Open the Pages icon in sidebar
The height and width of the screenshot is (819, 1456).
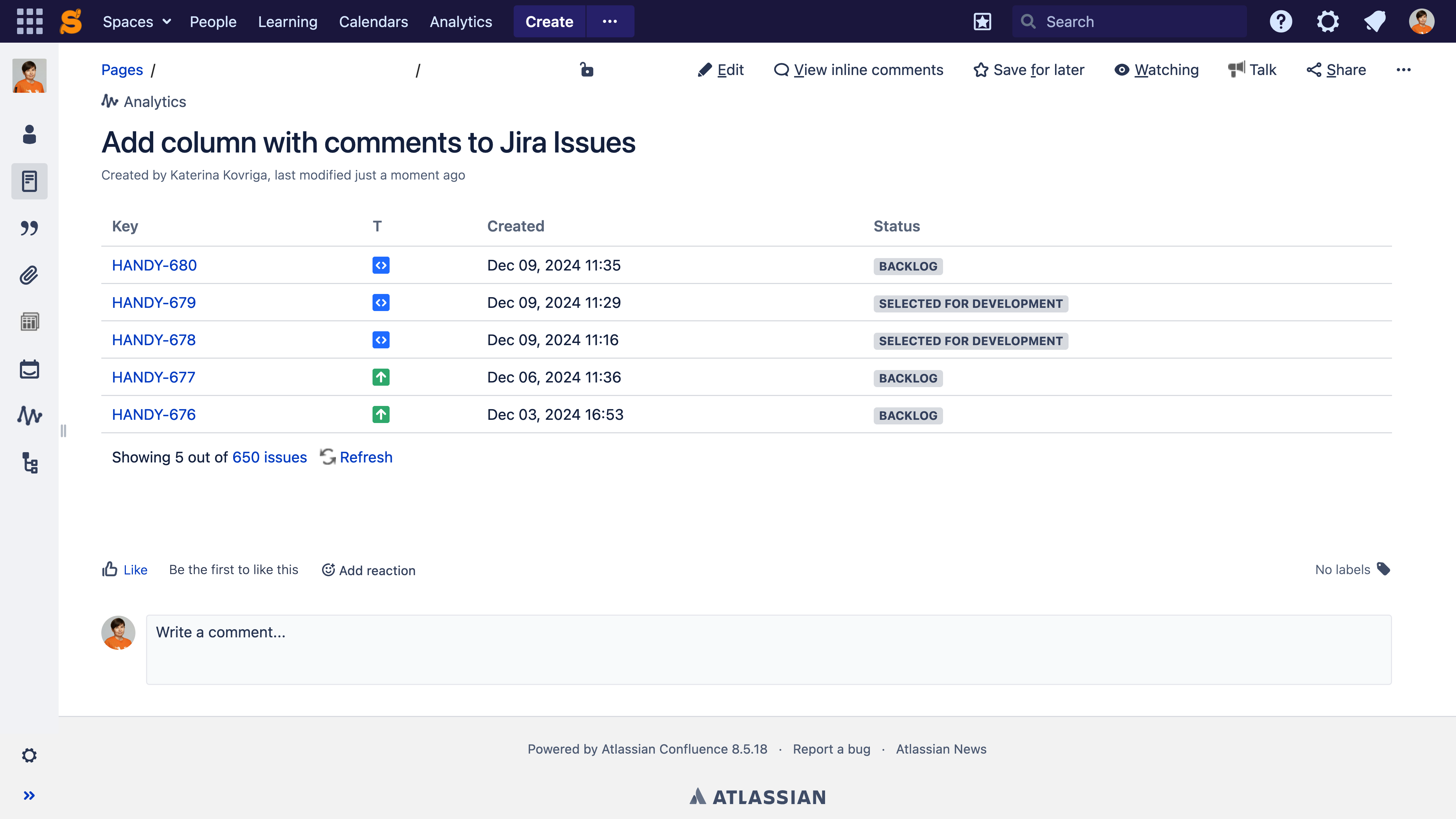[30, 181]
